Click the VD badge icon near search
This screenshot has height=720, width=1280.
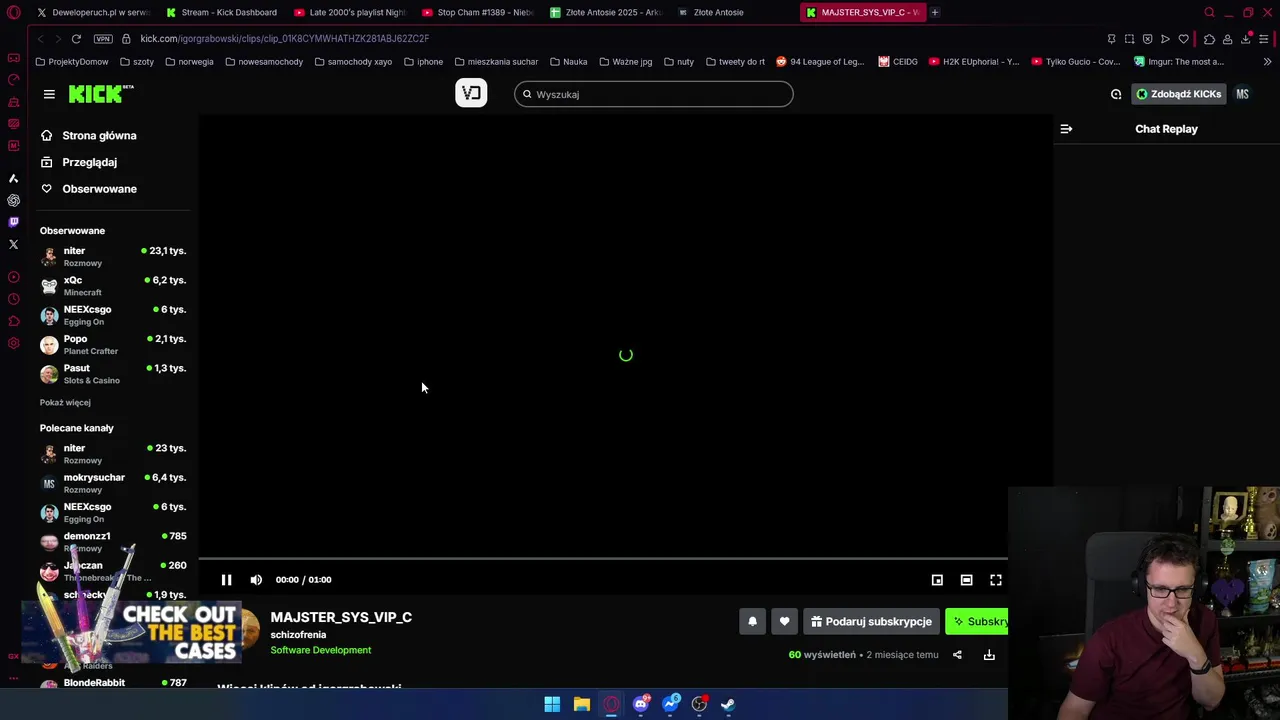click(x=471, y=93)
